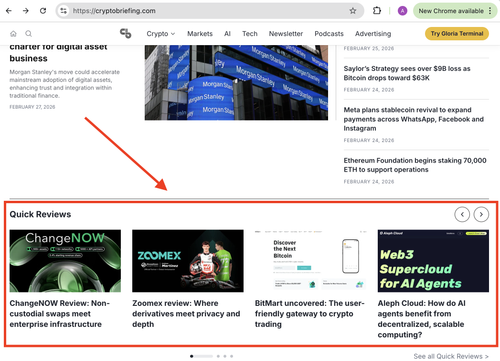Open the Chrome profile avatar
The height and width of the screenshot is (361, 500).
(402, 11)
